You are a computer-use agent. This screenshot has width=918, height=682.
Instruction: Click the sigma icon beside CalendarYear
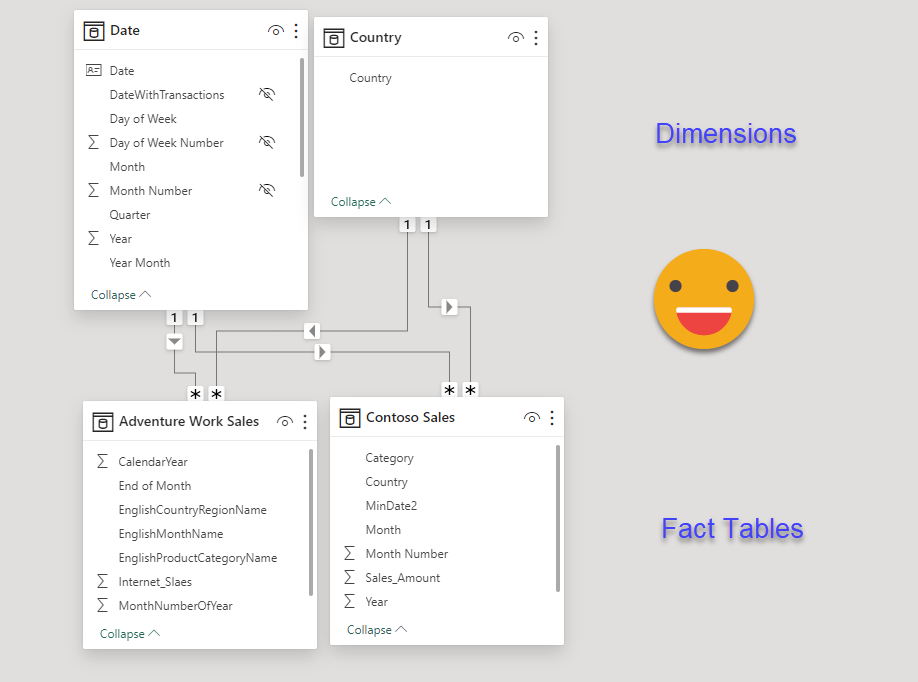coord(102,461)
